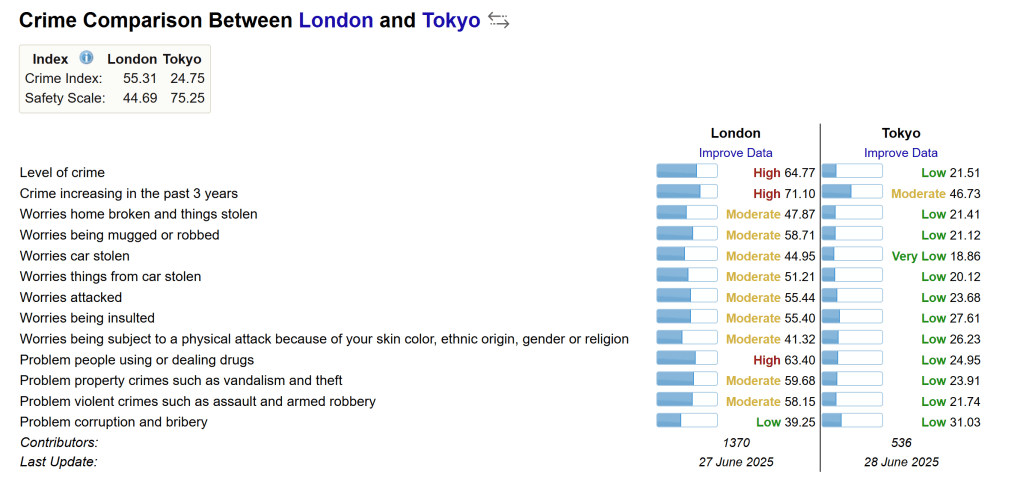Click London's corruption and bribery bar

coord(686,421)
